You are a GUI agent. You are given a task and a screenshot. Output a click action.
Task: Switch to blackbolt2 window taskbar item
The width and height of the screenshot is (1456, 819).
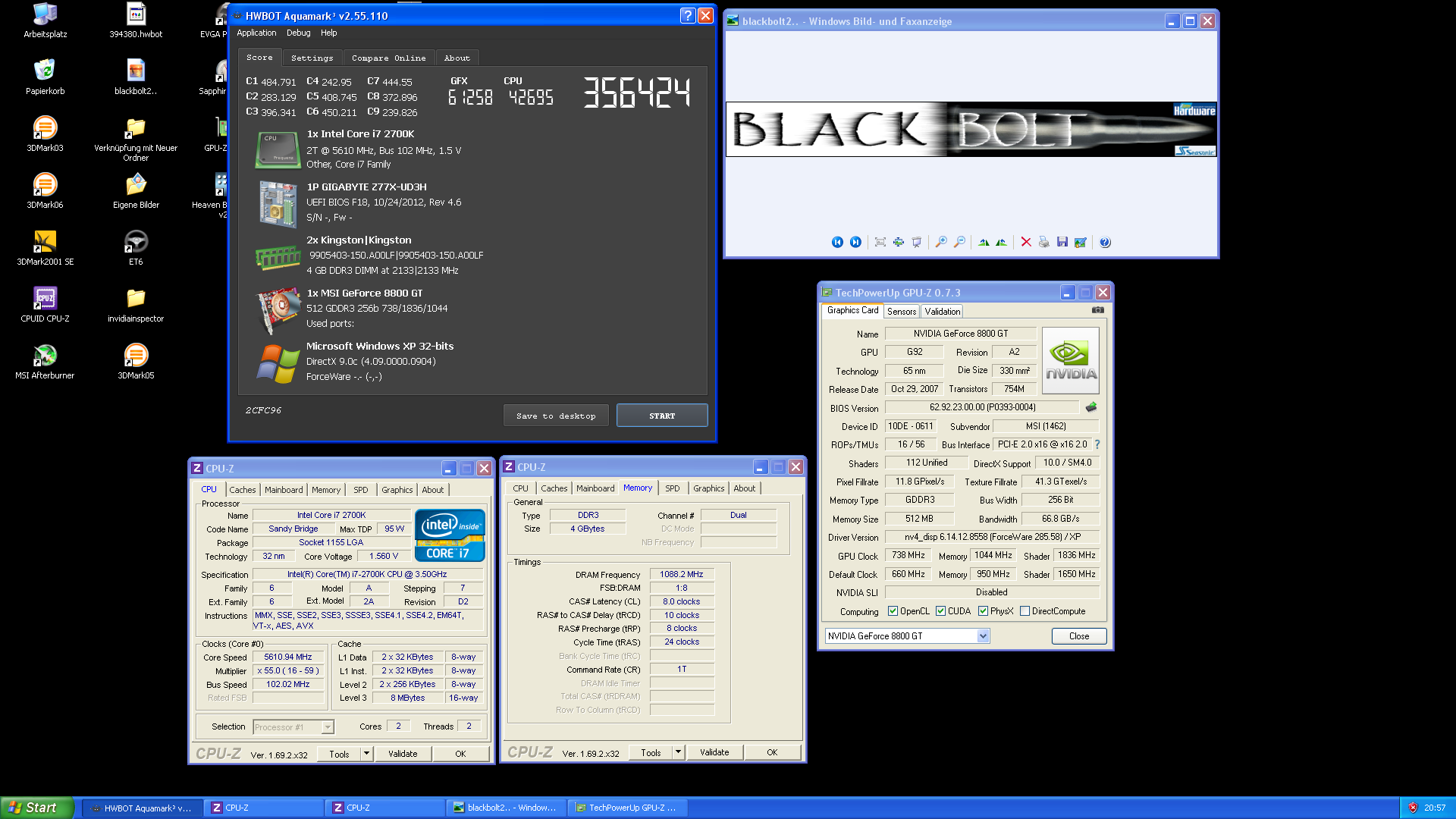tap(506, 808)
